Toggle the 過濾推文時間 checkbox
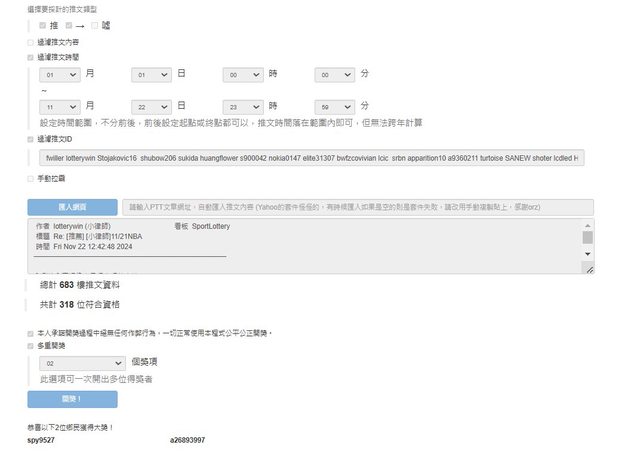The height and width of the screenshot is (454, 640). (x=31, y=58)
